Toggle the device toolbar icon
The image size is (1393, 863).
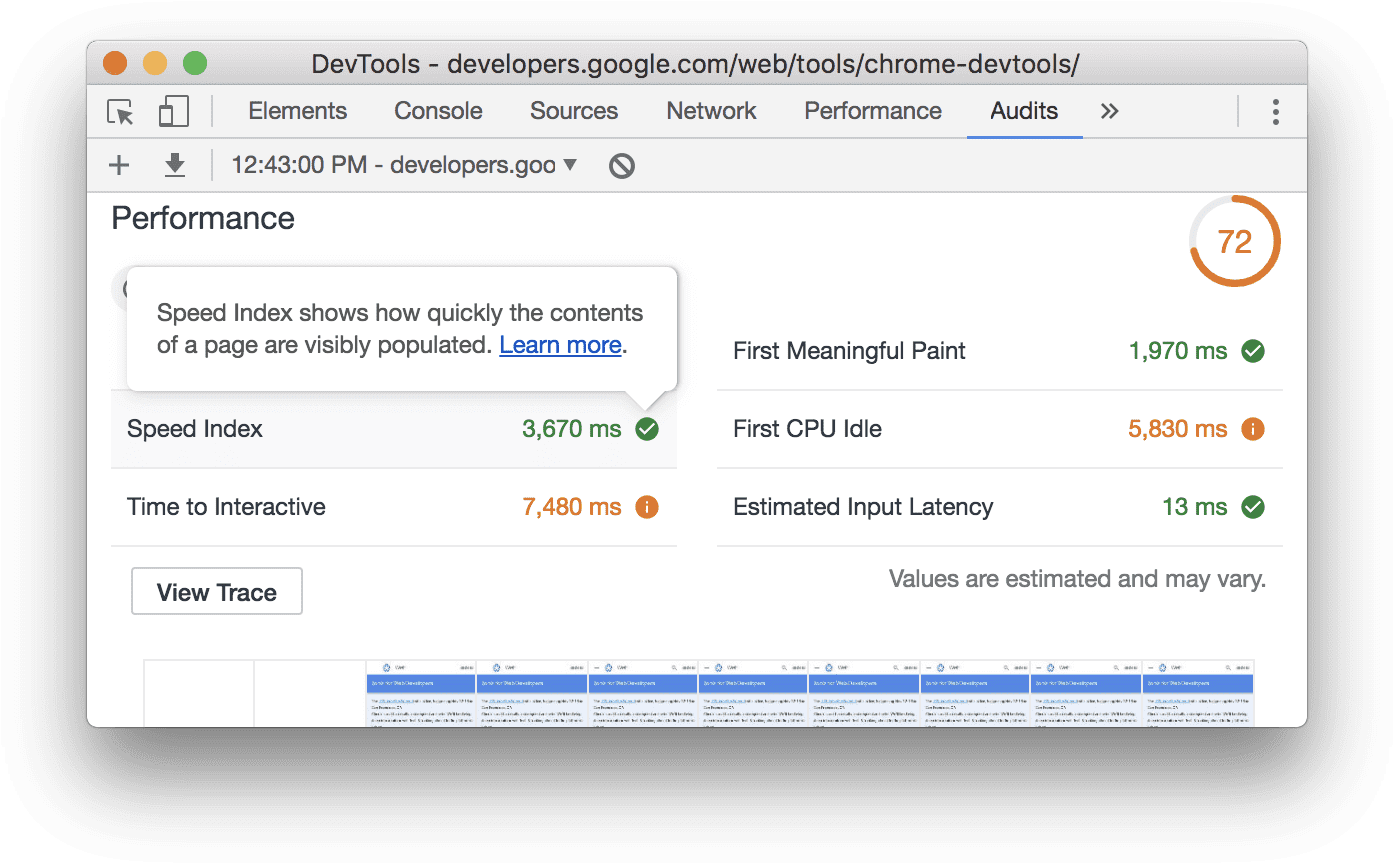click(174, 111)
